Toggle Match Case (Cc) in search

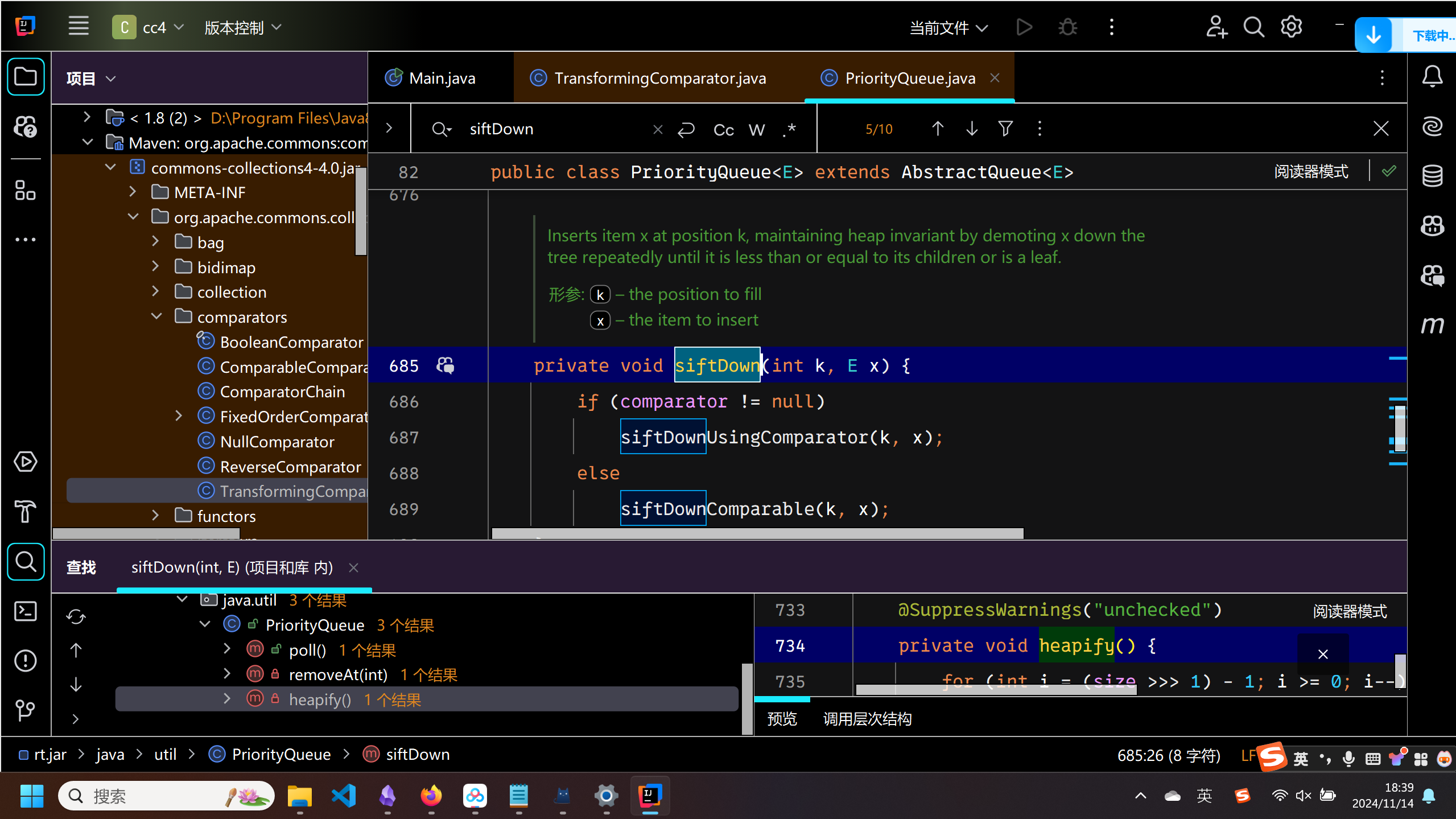(x=723, y=130)
